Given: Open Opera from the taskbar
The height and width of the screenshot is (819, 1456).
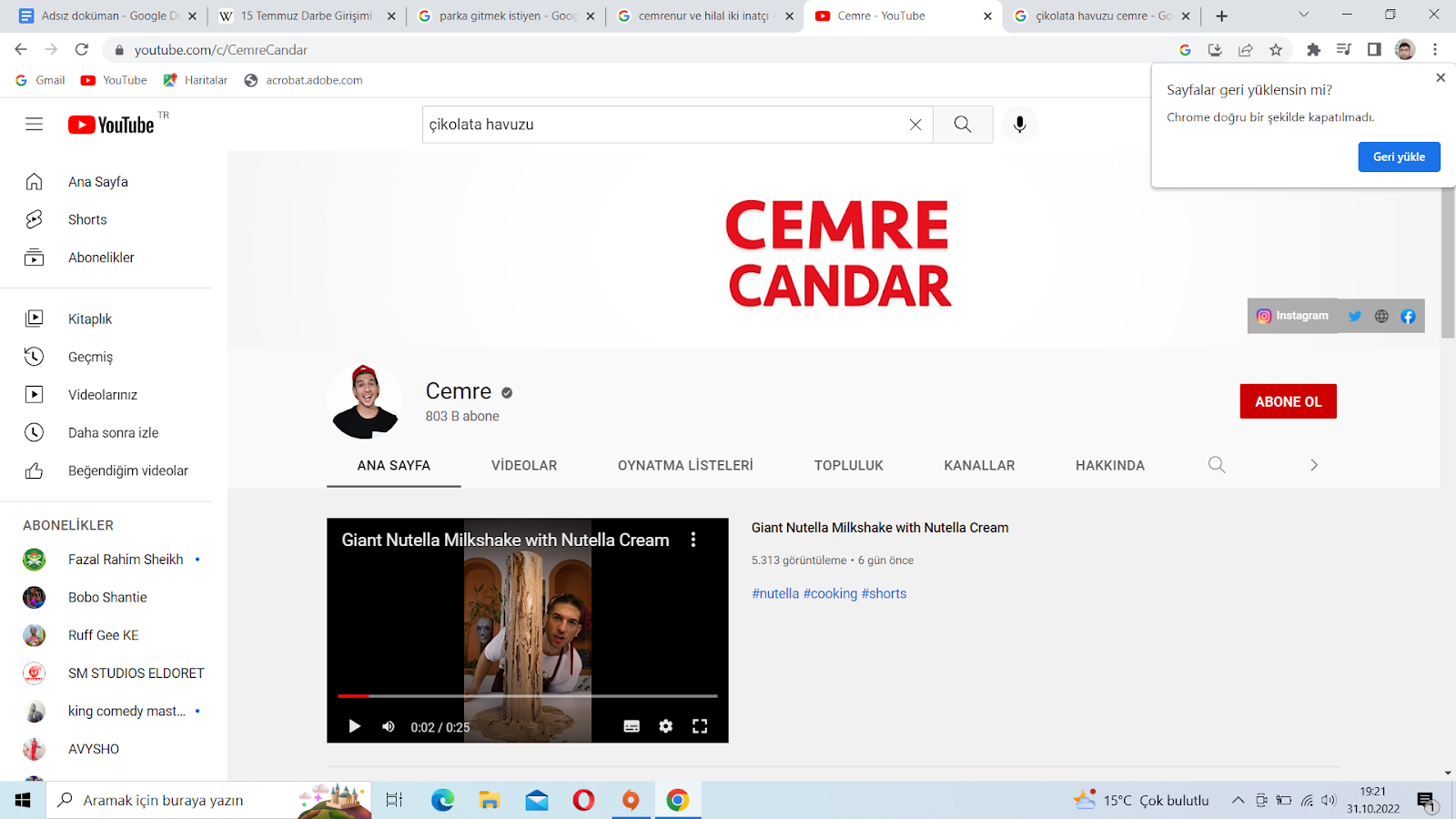Looking at the screenshot, I should click(583, 800).
